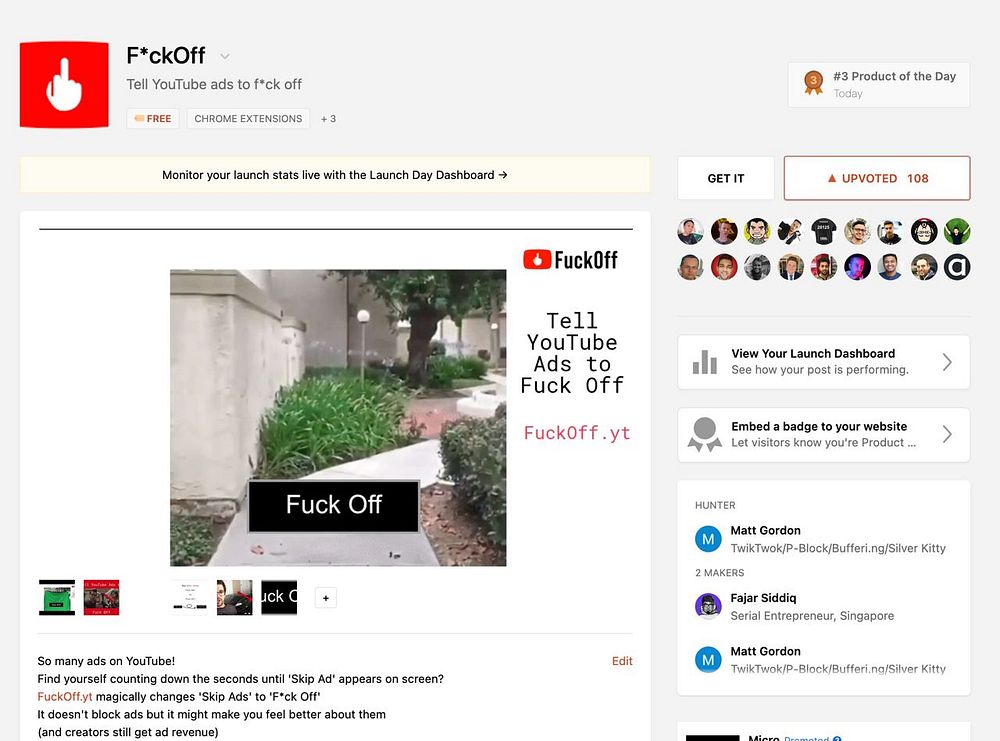Click the Get It button
The width and height of the screenshot is (1000, 741).
point(726,179)
